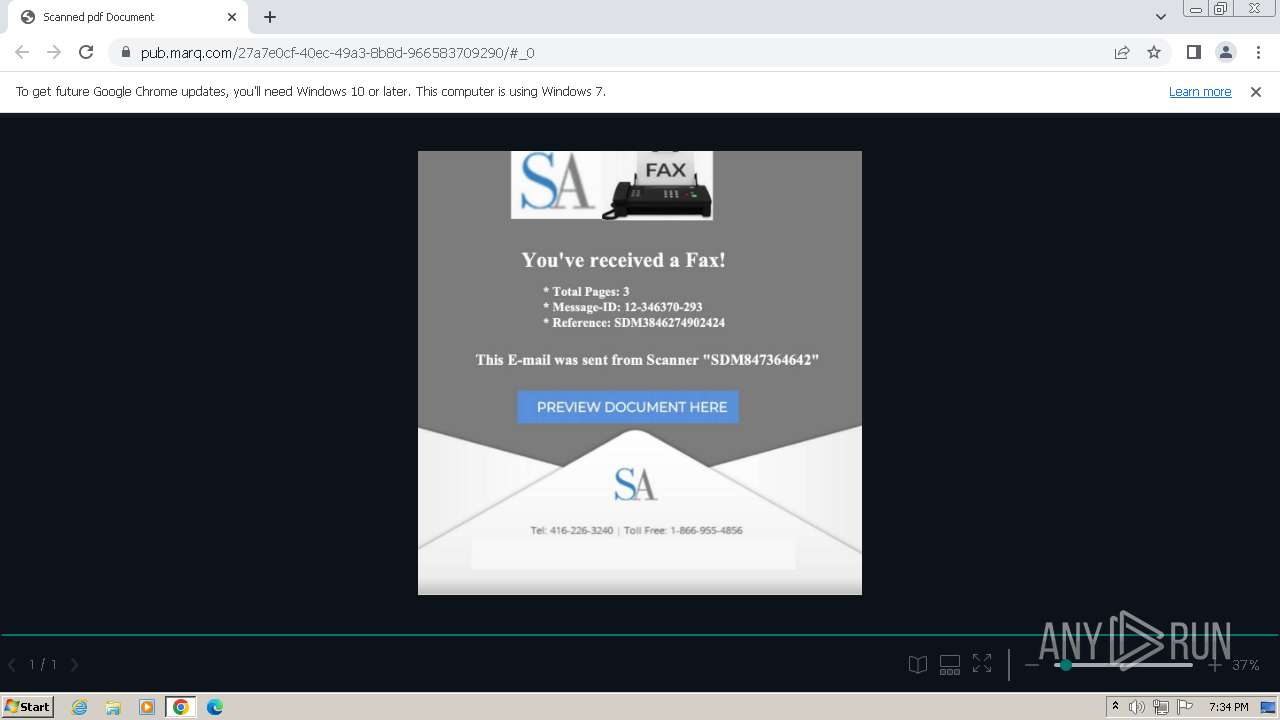Switch to Chrome taskbar button
Viewport: 1280px width, 720px height.
pyautogui.click(x=181, y=707)
